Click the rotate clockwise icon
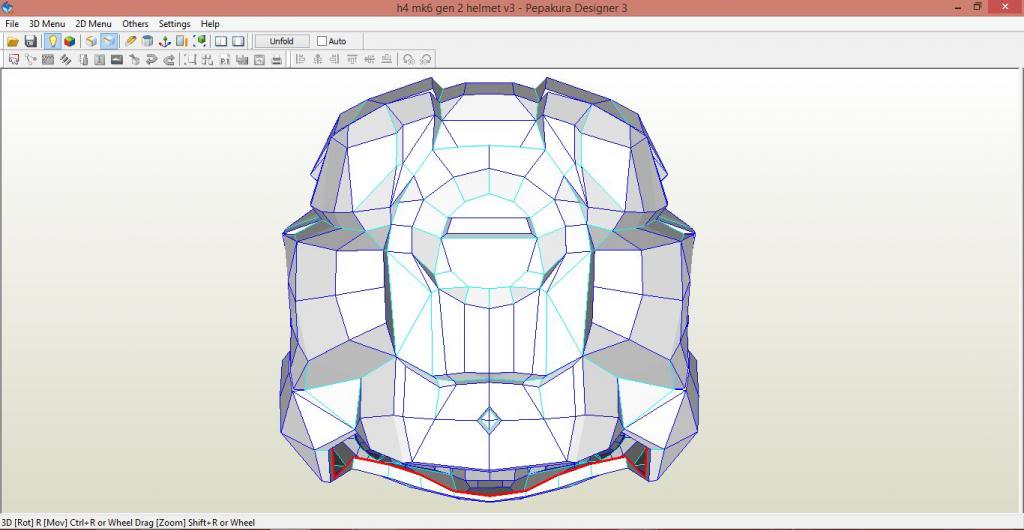1024x530 pixels. tap(426, 59)
